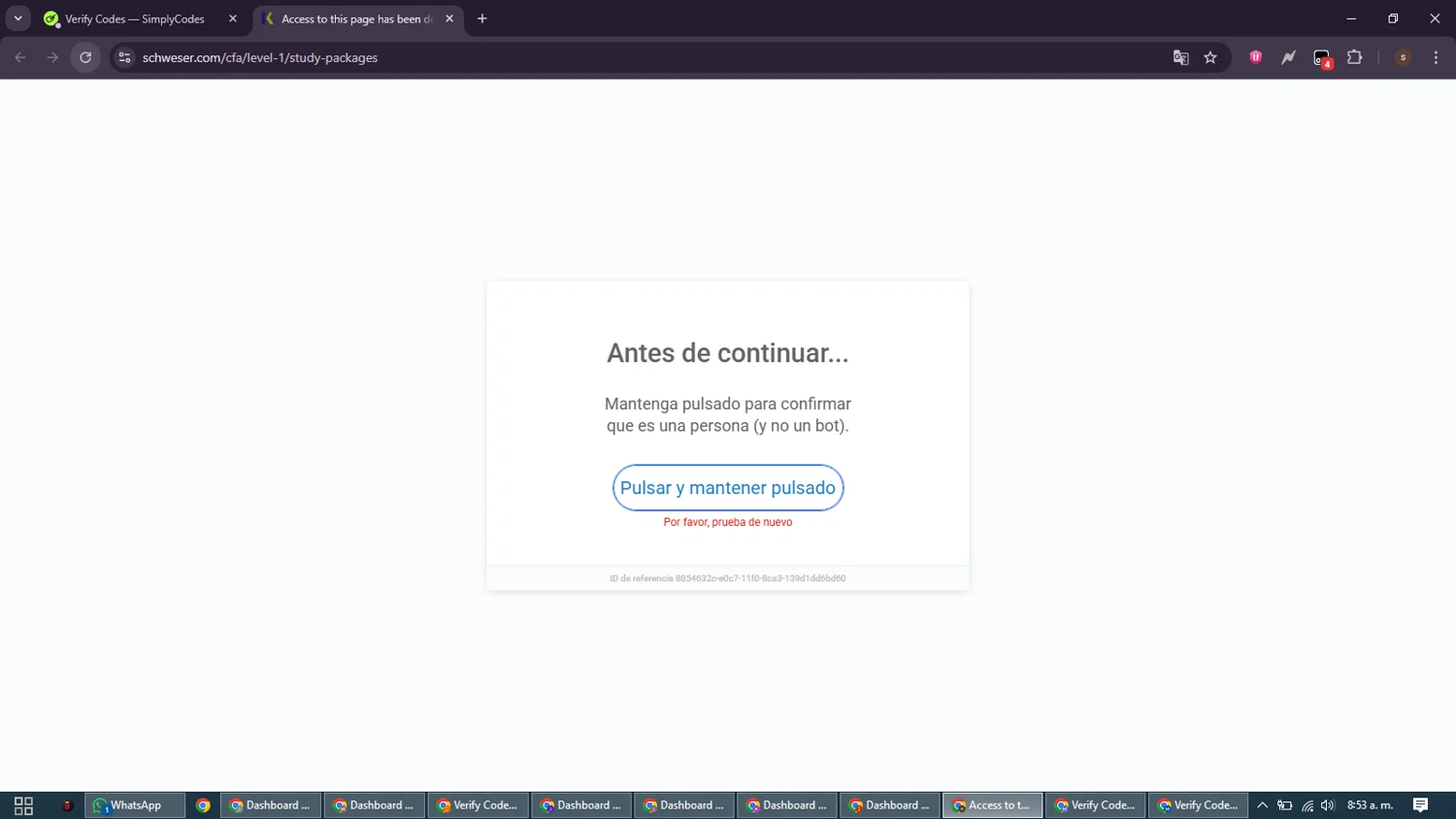
Task: Bookmark this page with the star
Action: [x=1210, y=57]
